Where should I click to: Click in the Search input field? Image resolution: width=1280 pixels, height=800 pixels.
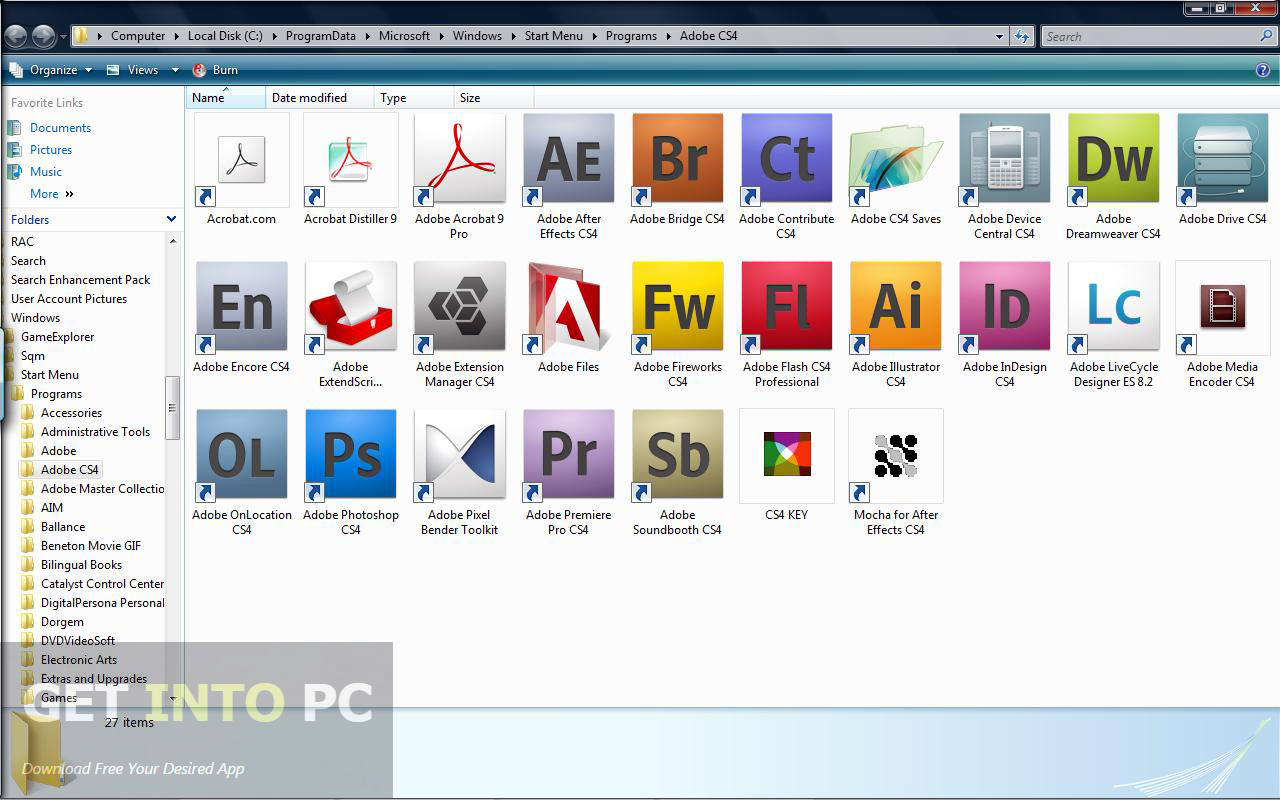click(x=1150, y=36)
